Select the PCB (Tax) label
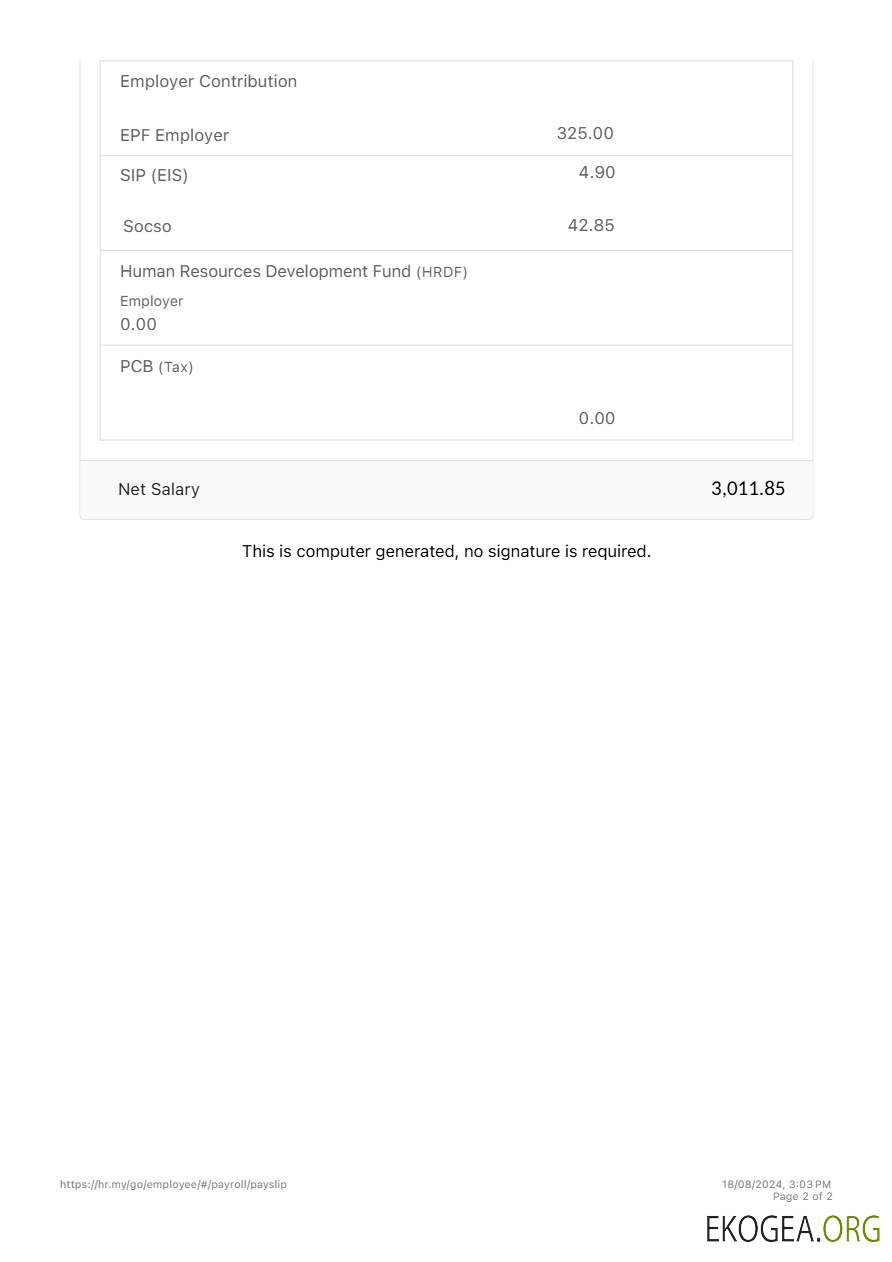 pyautogui.click(x=156, y=367)
